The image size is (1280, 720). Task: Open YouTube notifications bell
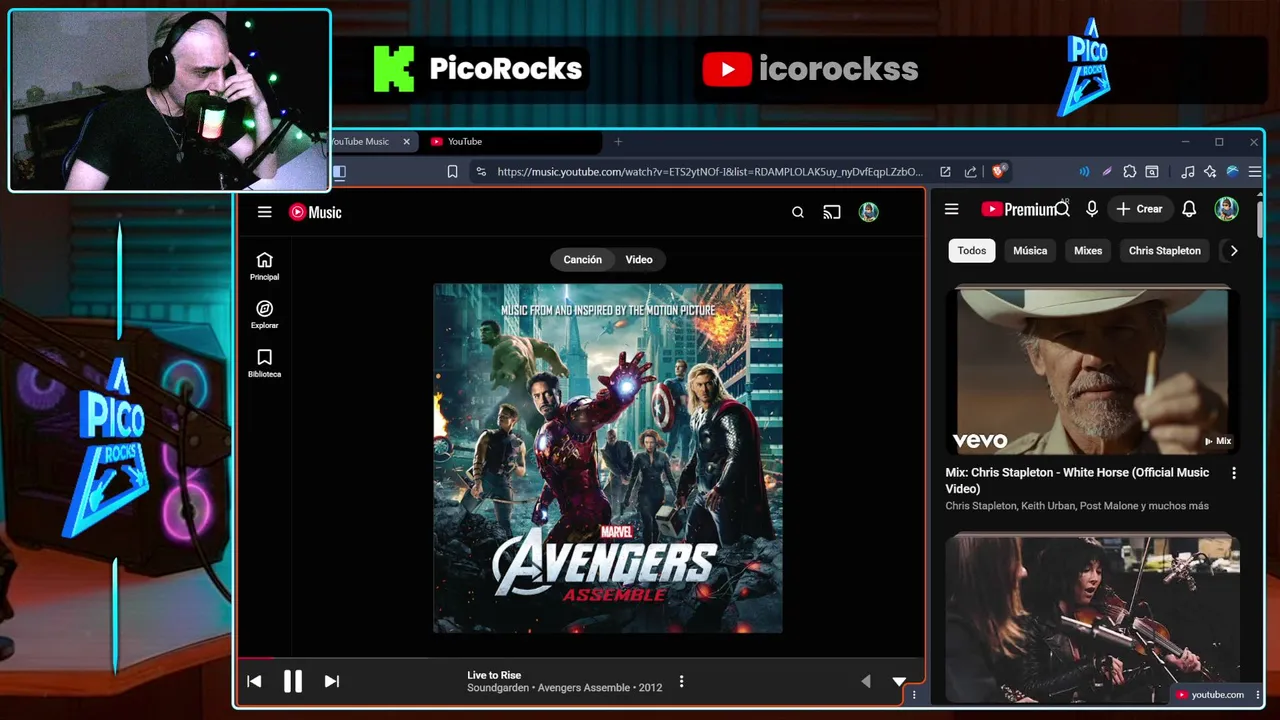click(x=1189, y=209)
